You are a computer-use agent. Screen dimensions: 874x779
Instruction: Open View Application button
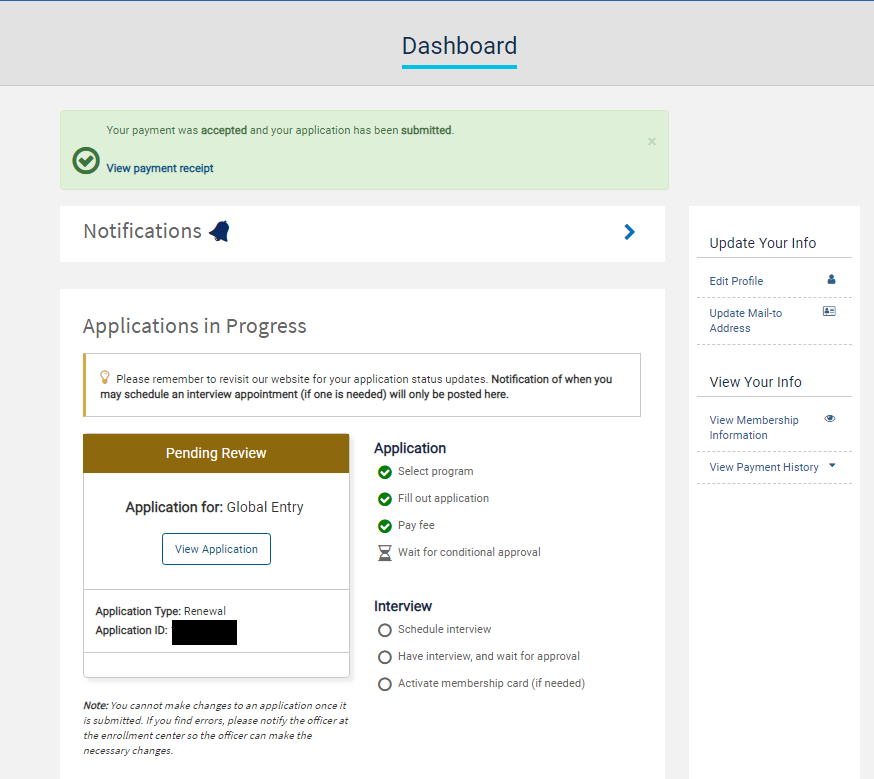tap(216, 549)
